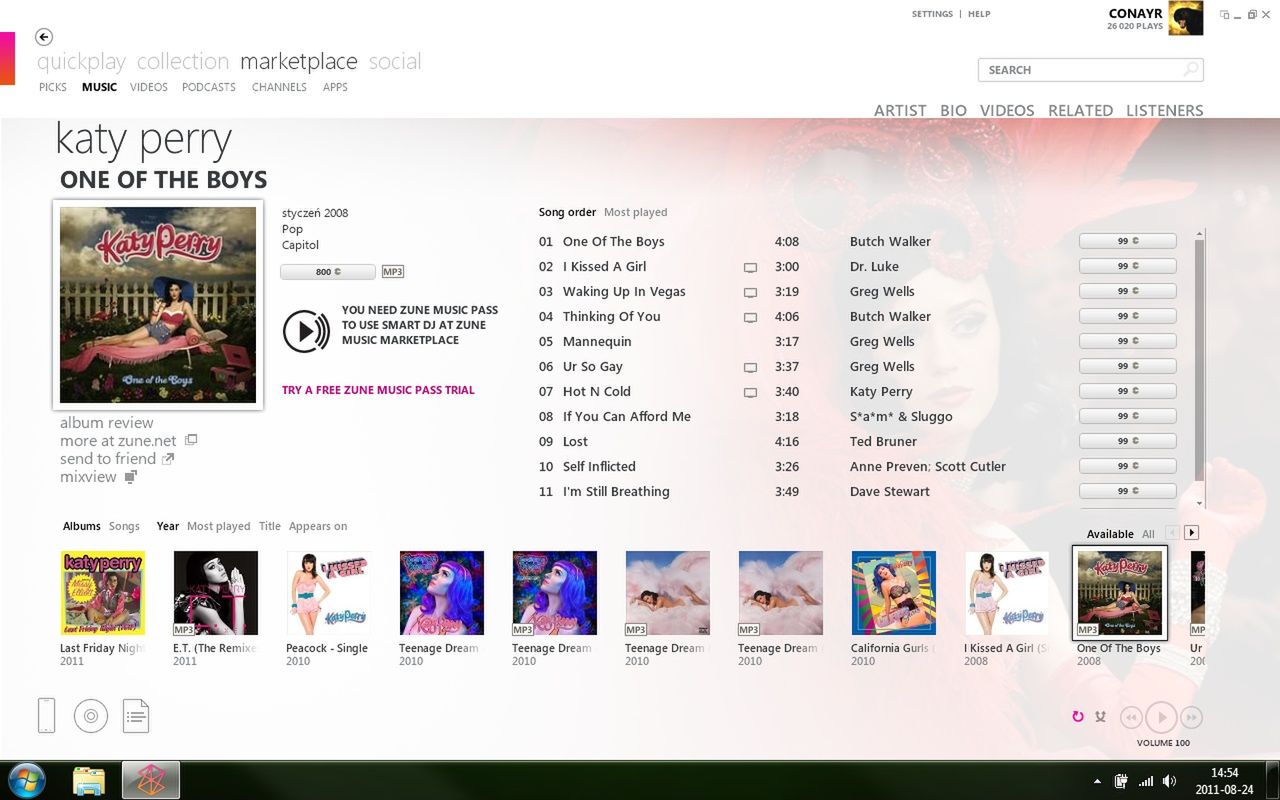
Task: Show hidden tray icons arrow
Action: 1099,781
